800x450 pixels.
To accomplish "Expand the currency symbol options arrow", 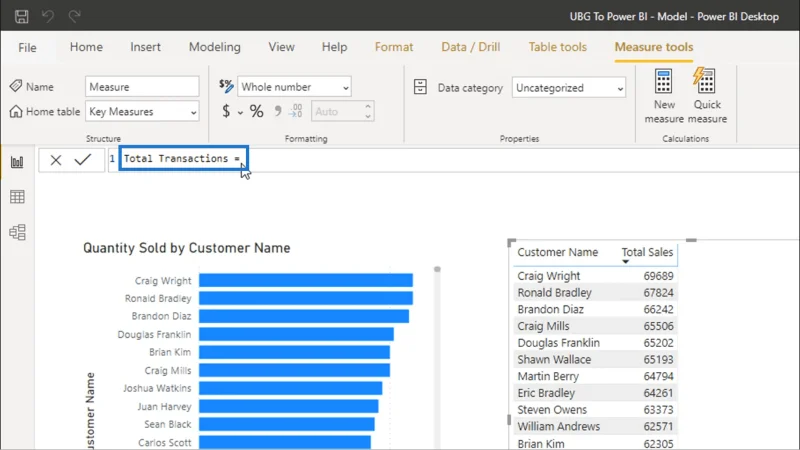I will pyautogui.click(x=240, y=112).
